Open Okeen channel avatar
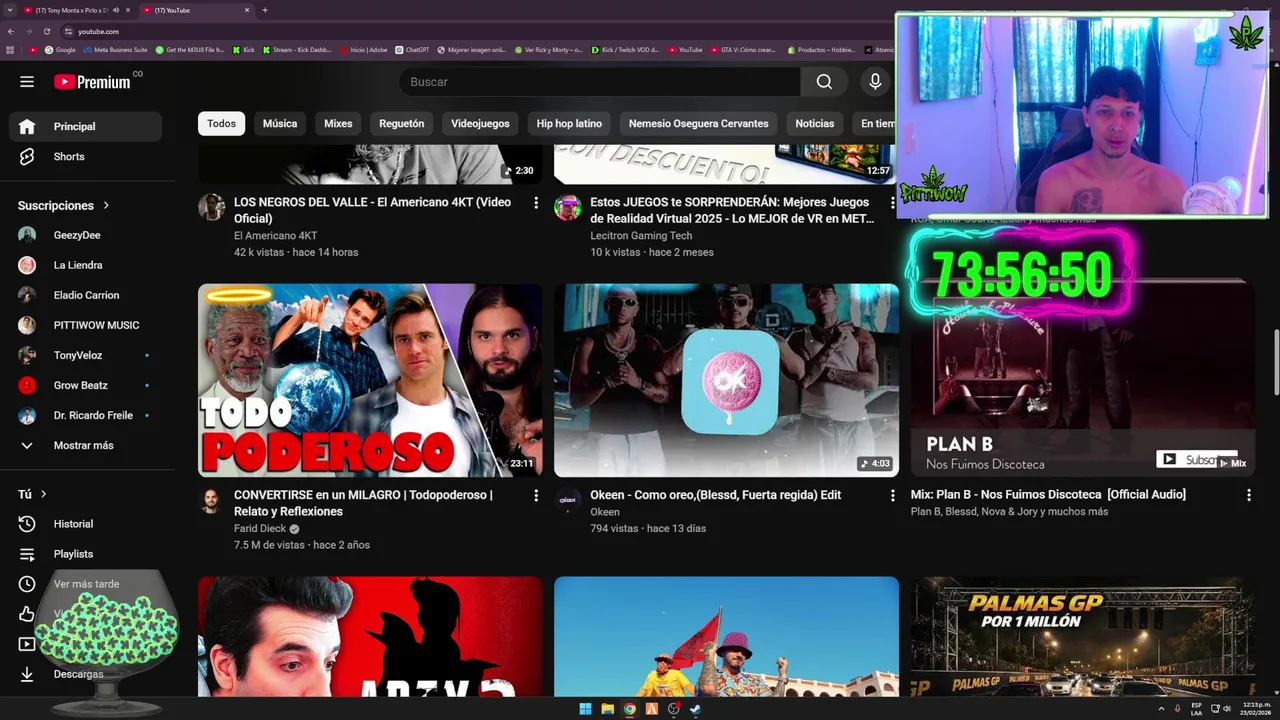The width and height of the screenshot is (1280, 720). point(567,500)
